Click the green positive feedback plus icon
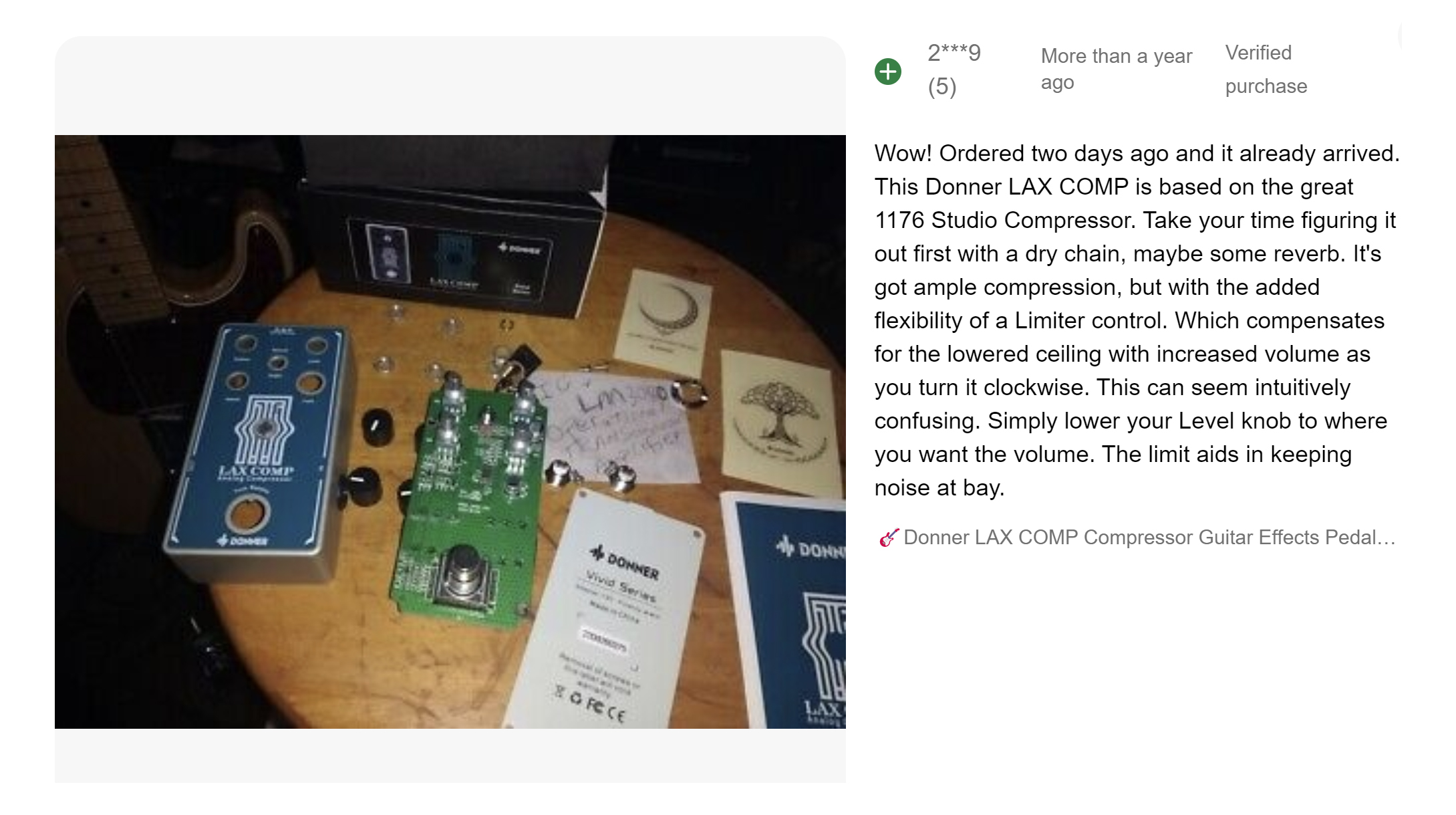The width and height of the screenshot is (1456, 815). [x=887, y=71]
